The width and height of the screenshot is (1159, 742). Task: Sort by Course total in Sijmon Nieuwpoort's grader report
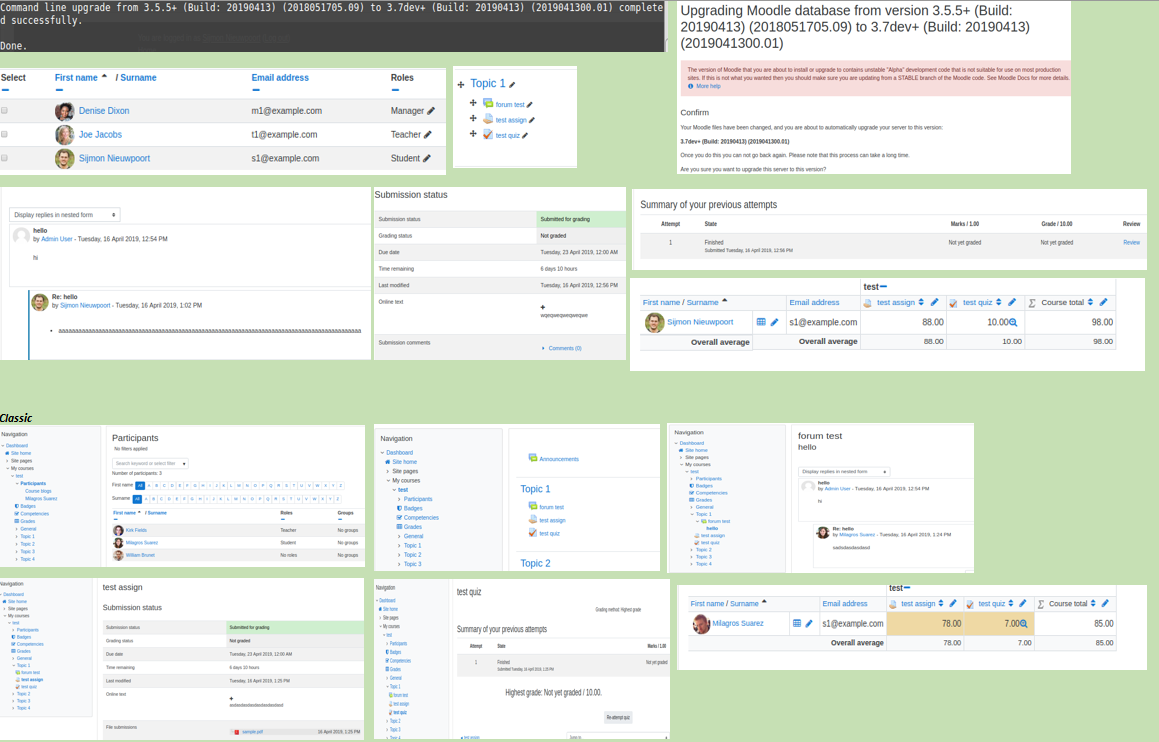1090,302
